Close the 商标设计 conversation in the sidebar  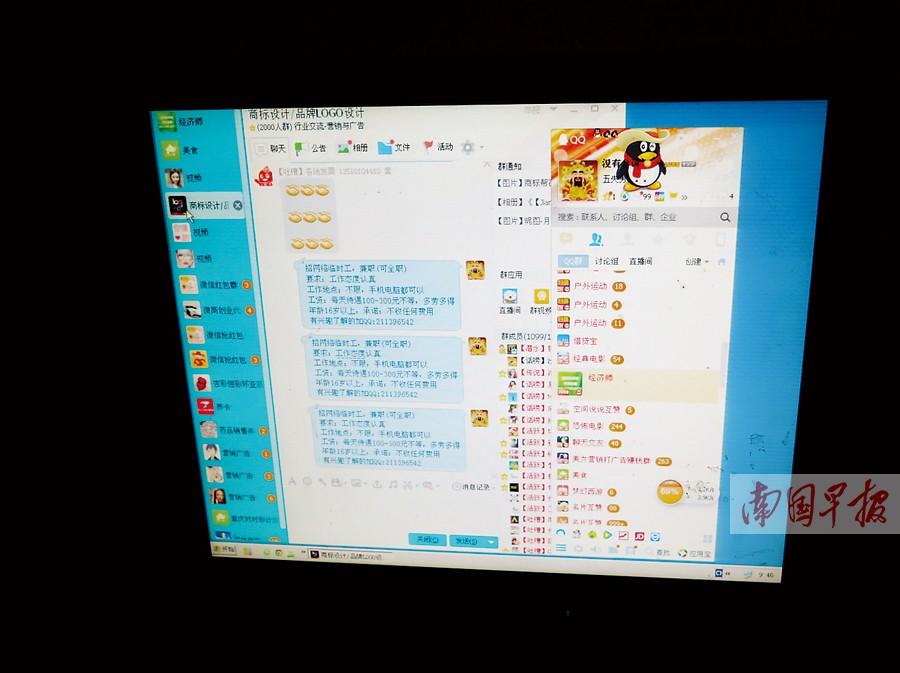pyautogui.click(x=238, y=205)
